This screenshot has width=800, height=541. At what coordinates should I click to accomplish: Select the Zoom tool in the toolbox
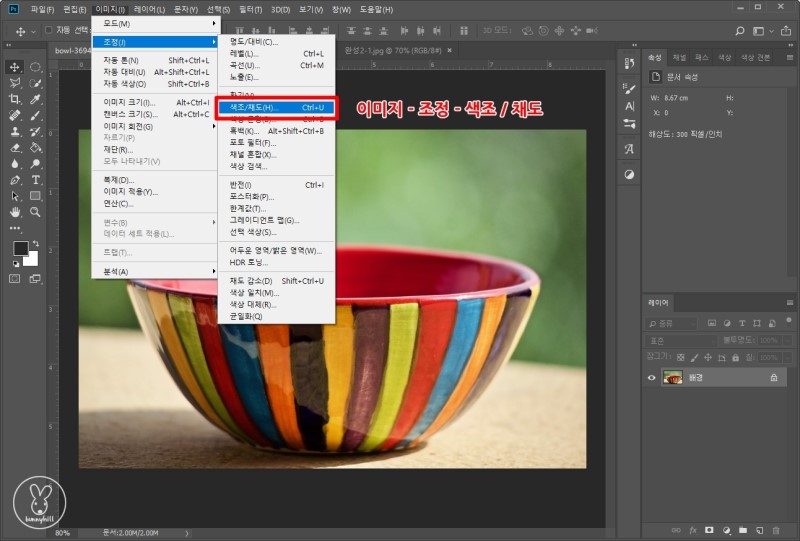coord(36,212)
